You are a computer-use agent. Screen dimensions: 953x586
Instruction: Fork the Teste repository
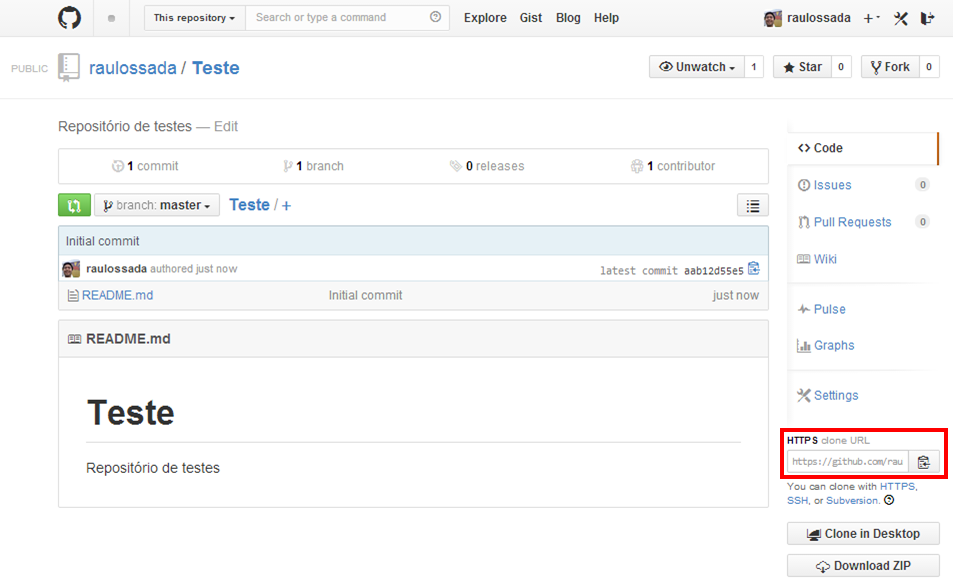click(x=890, y=67)
